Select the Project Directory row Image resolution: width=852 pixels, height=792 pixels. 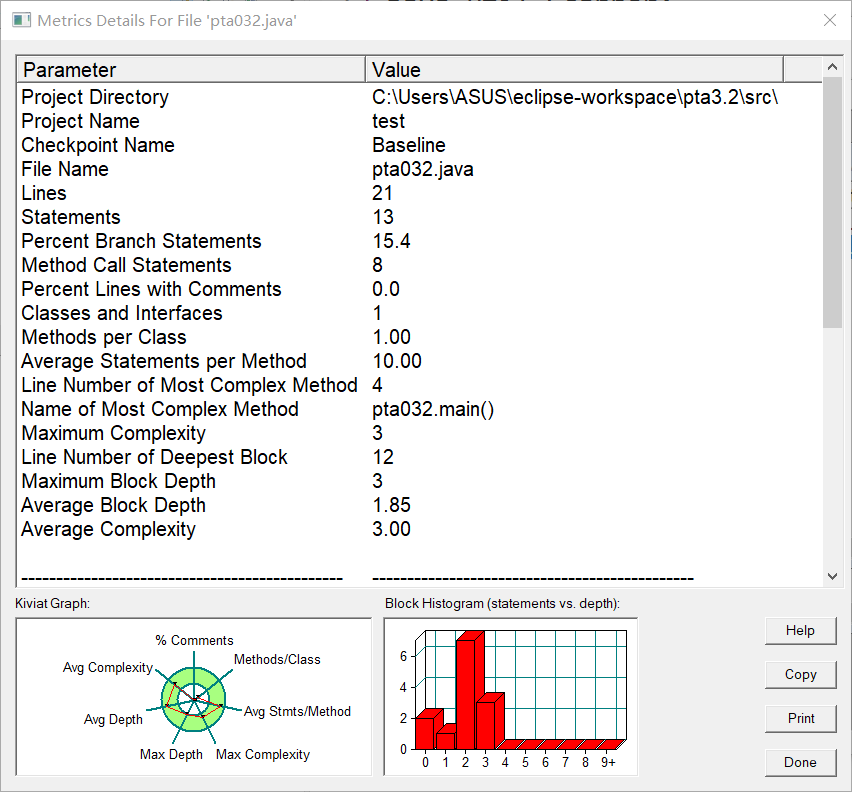[419, 97]
